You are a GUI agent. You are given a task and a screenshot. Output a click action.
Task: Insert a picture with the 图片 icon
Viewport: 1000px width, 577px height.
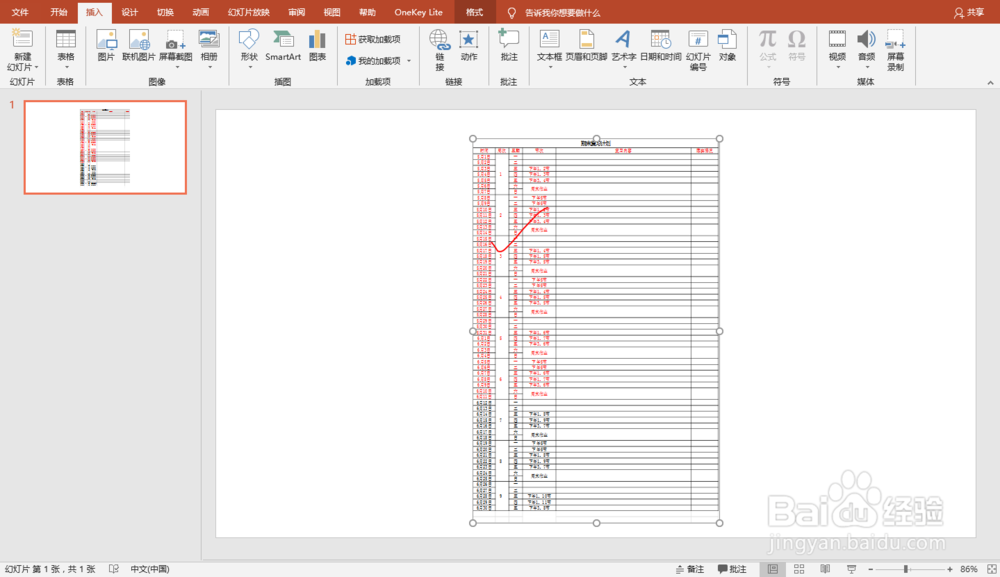coord(106,40)
